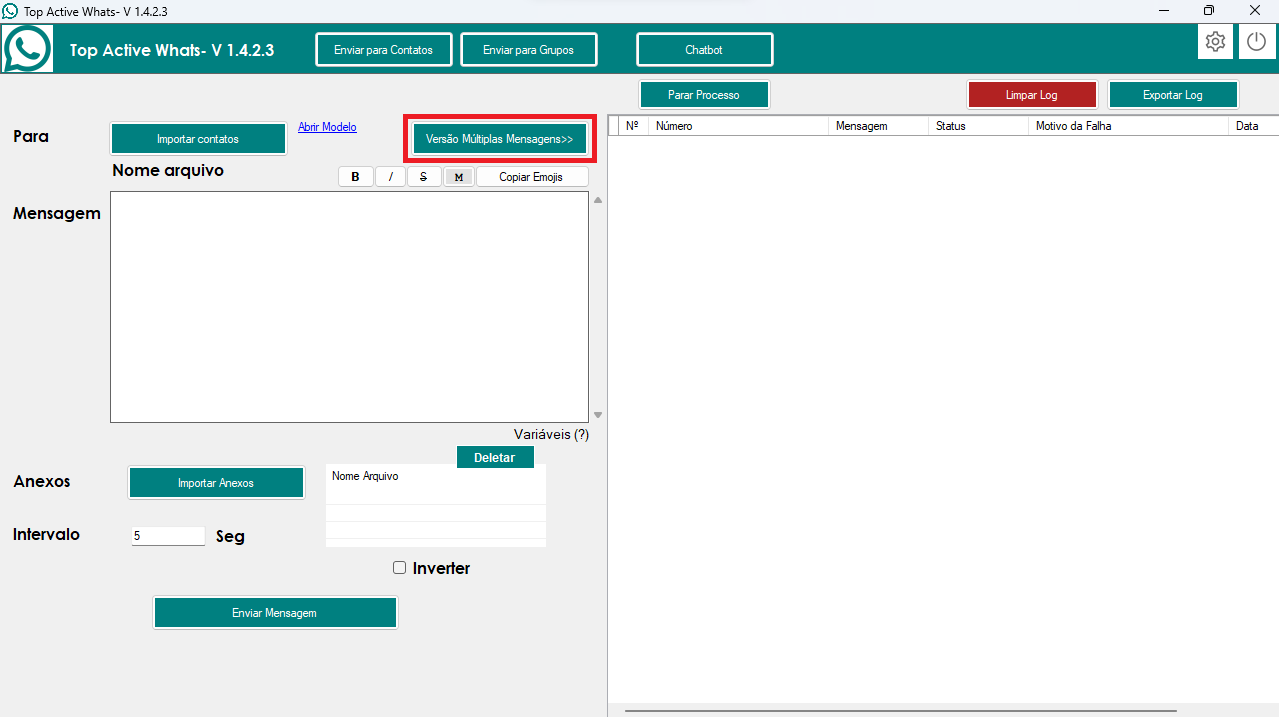
Task: Click message area scroll down arrow
Action: point(598,415)
